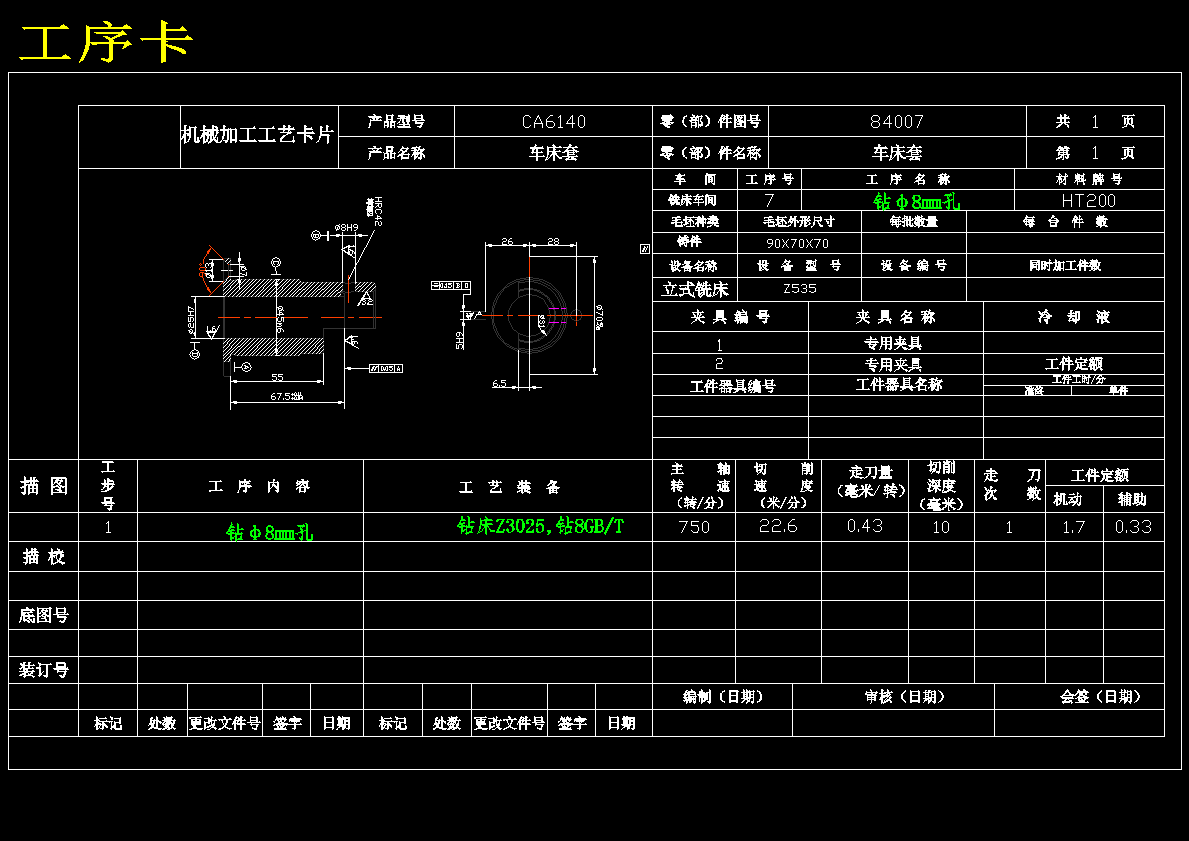Select the cutting speed value 22.6

(x=778, y=526)
